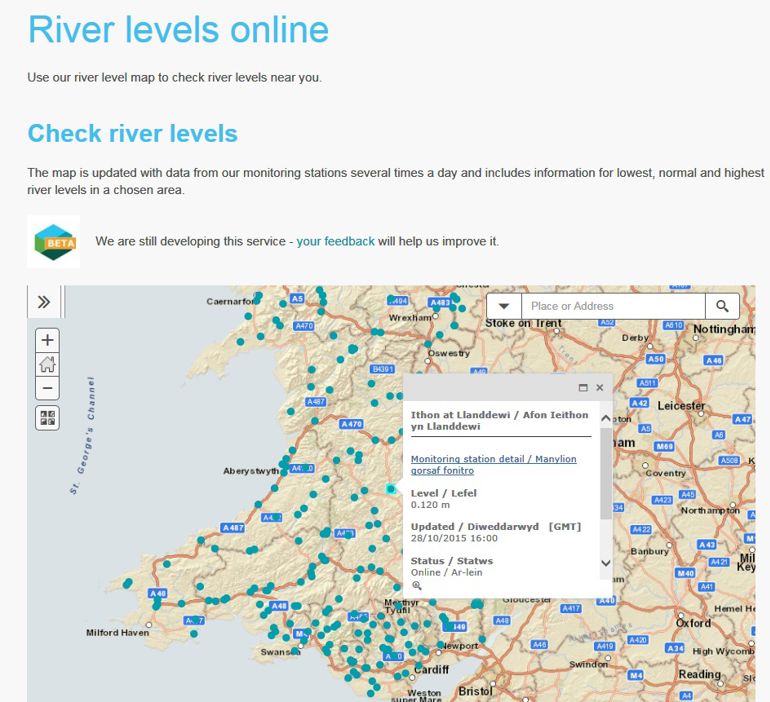Click the magnifier search button
The height and width of the screenshot is (702, 770).
pos(722,306)
